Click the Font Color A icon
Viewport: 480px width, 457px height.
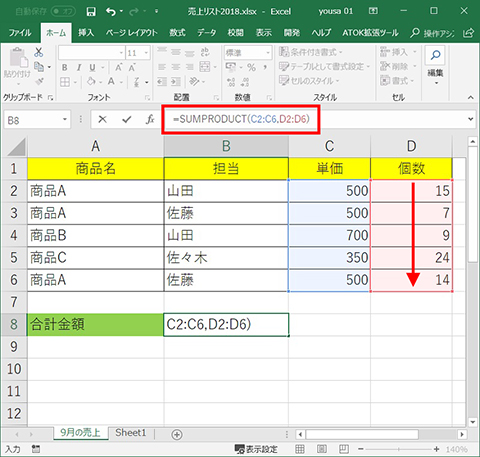coord(111,82)
